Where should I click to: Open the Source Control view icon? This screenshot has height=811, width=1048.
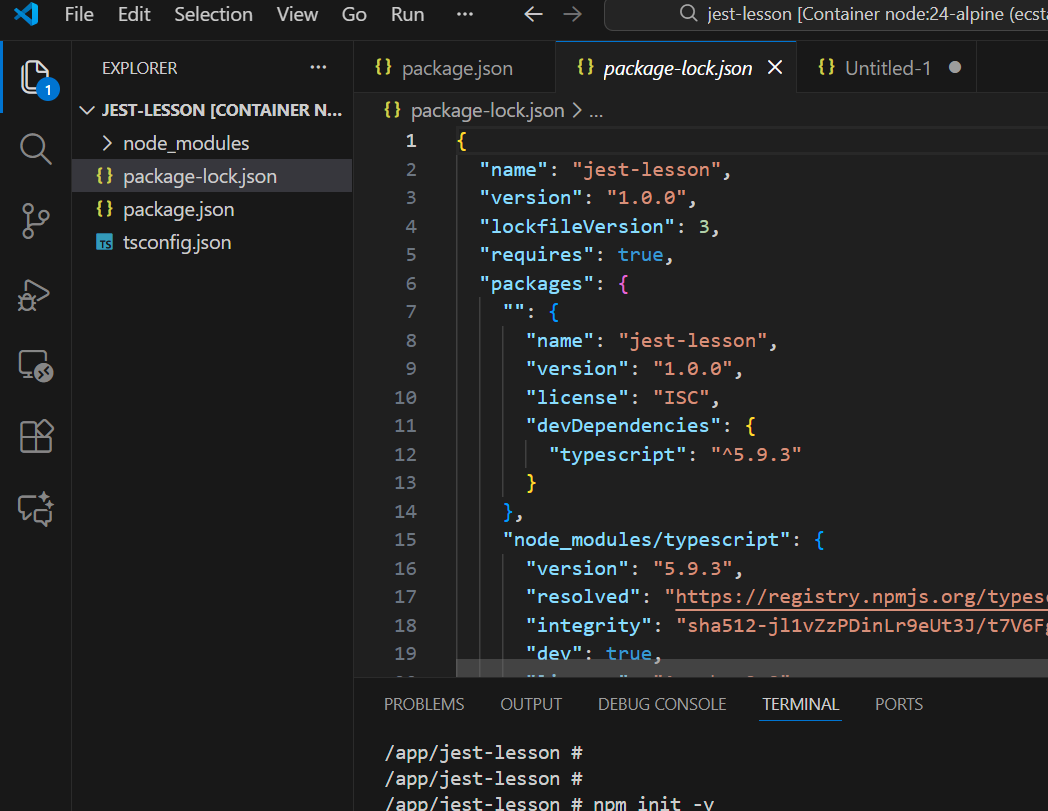(35, 221)
